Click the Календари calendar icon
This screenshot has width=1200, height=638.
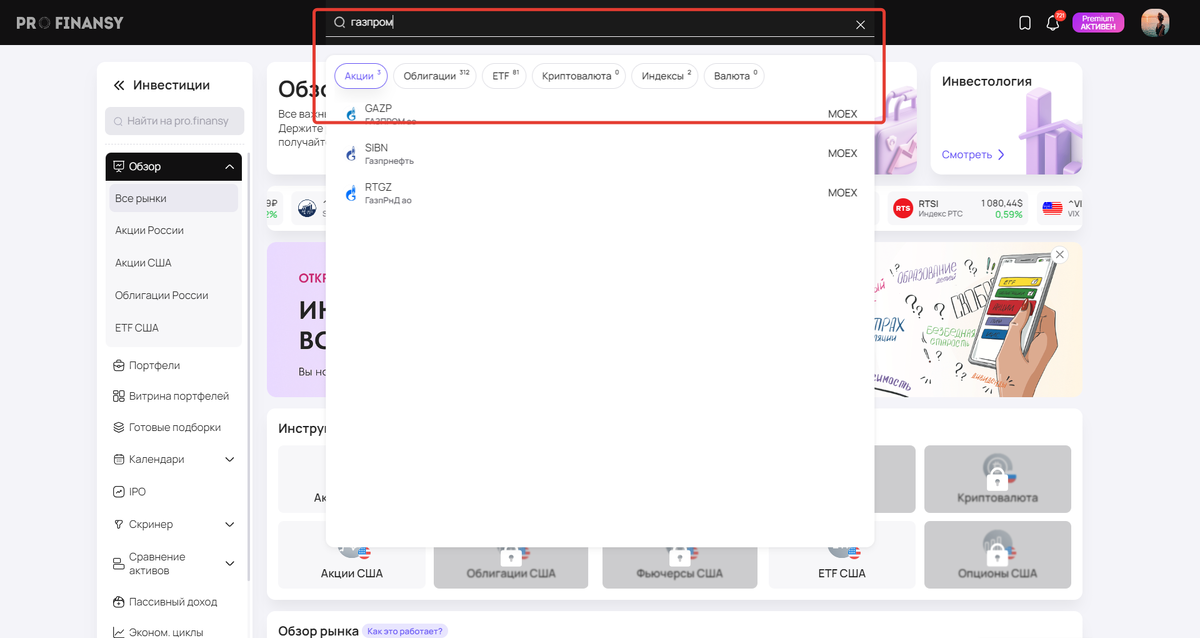119,459
